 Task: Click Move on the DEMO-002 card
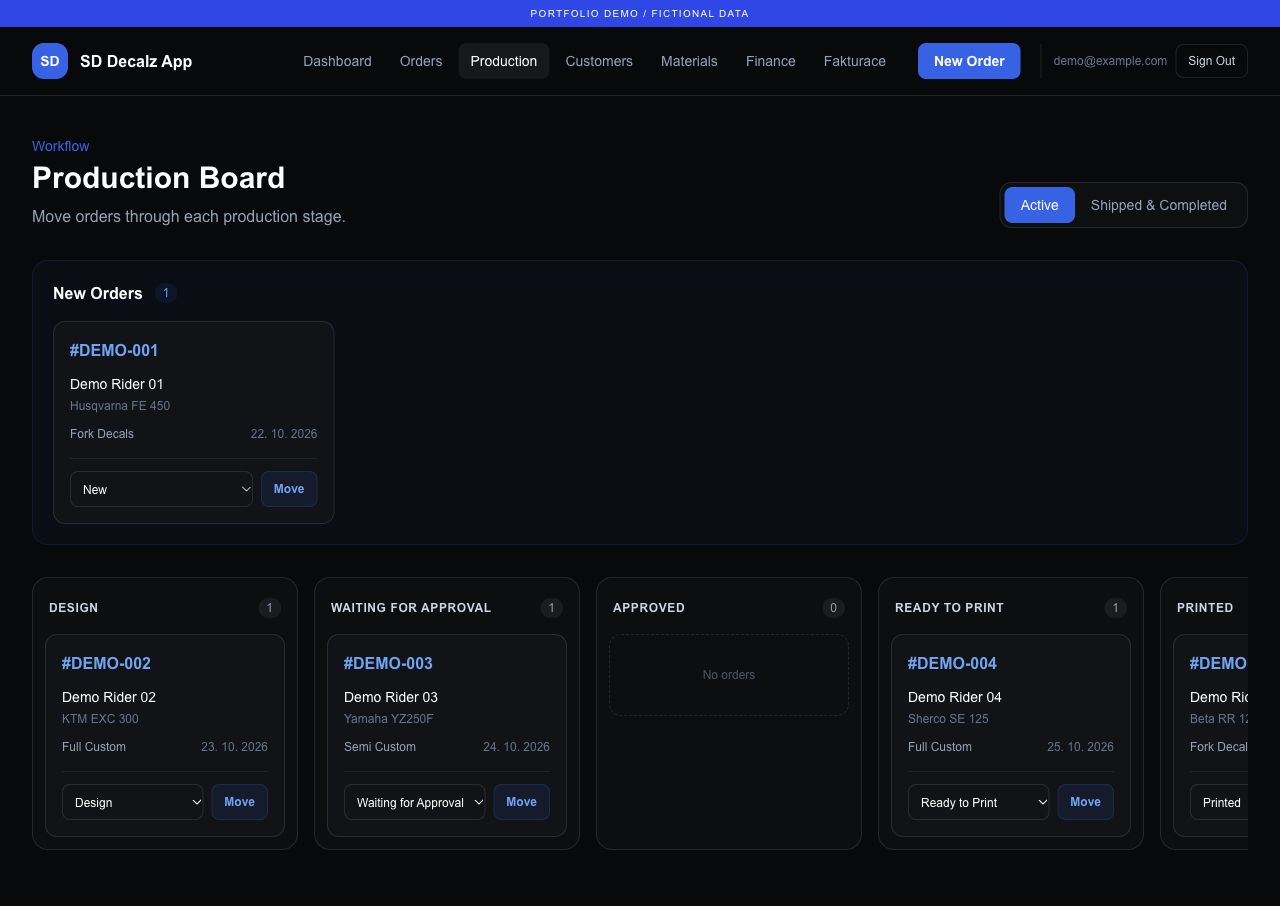(239, 802)
